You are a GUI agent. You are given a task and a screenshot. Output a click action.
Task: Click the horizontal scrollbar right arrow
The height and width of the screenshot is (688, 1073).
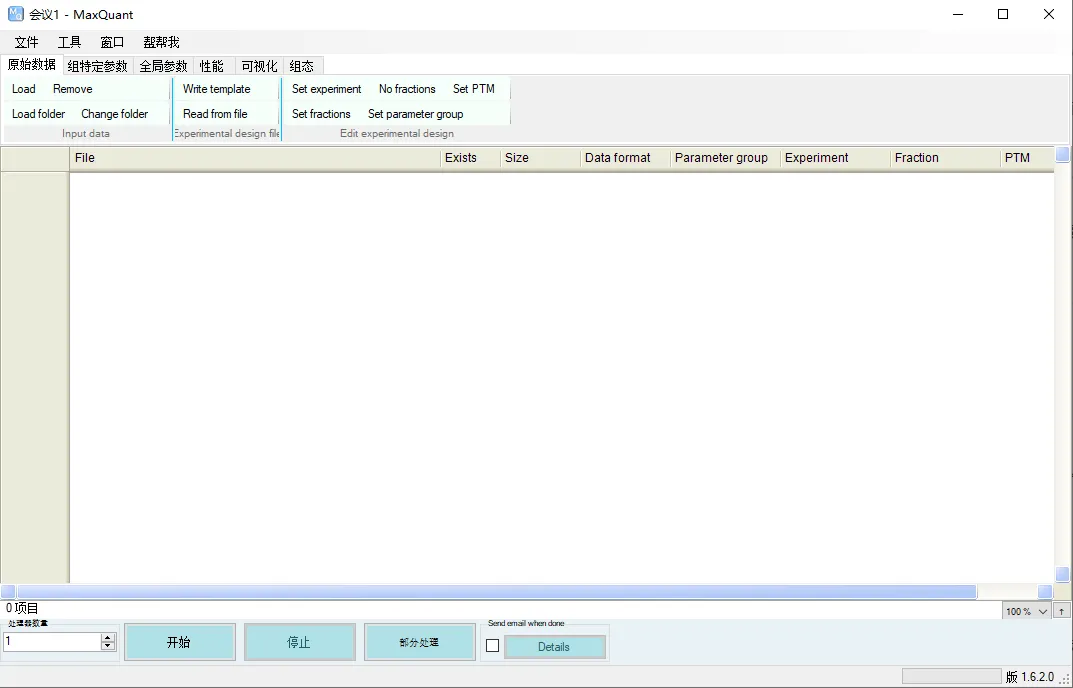coord(1045,591)
